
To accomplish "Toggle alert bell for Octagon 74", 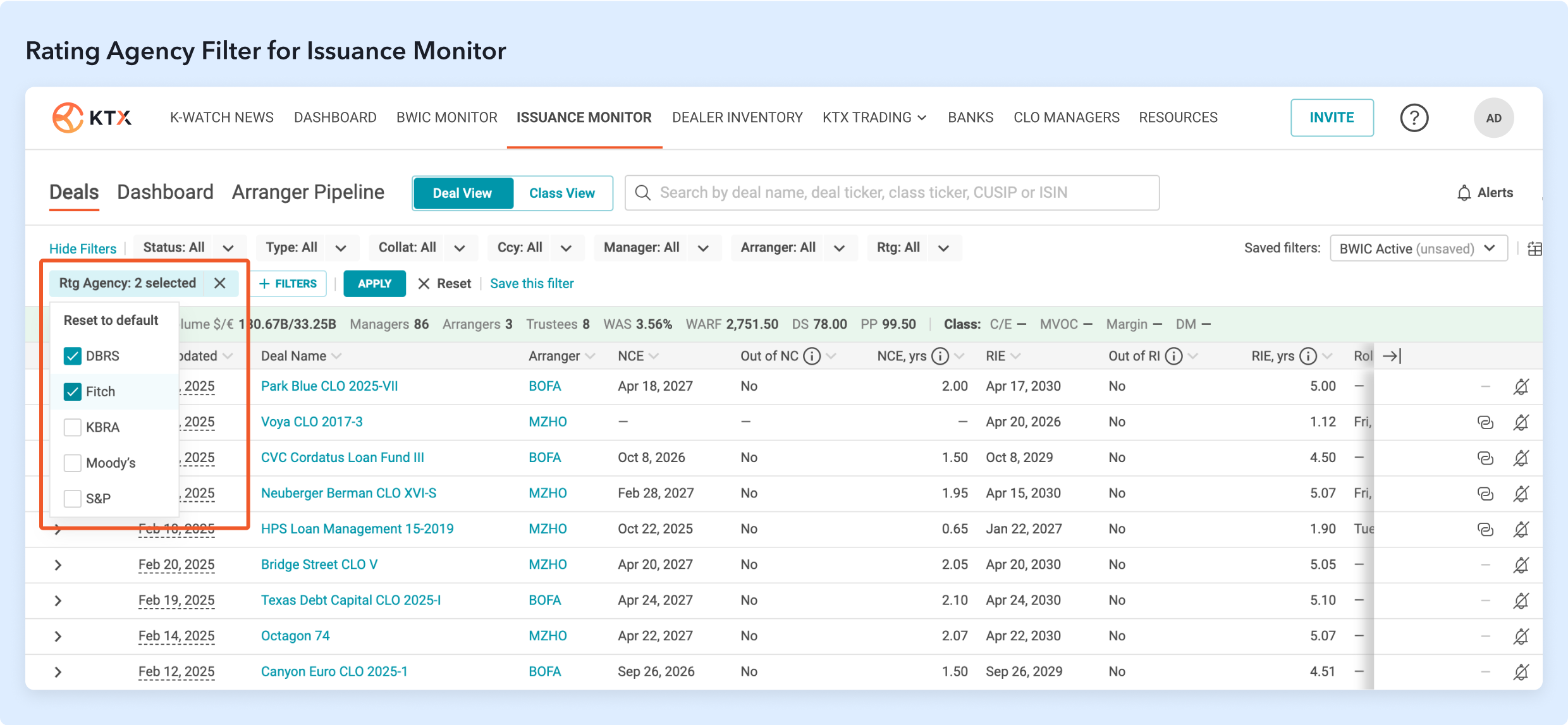I will pyautogui.click(x=1521, y=636).
